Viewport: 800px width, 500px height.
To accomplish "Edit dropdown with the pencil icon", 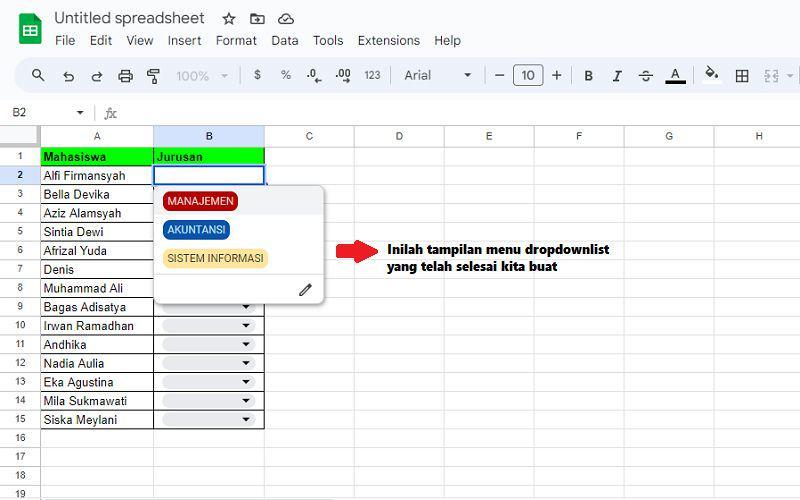I will click(x=305, y=290).
